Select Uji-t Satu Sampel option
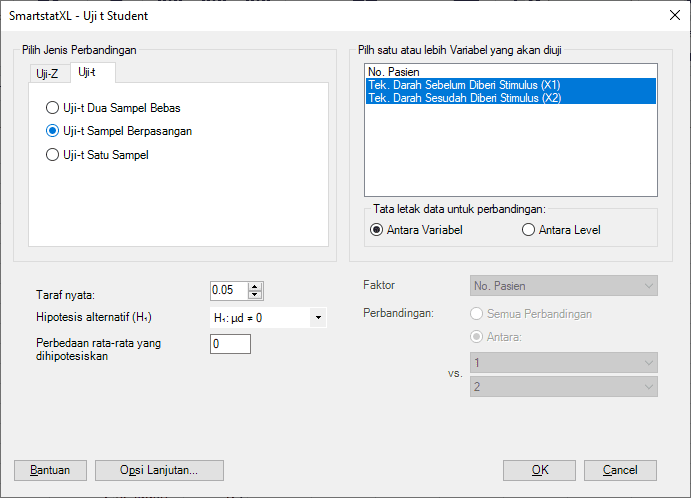 52,155
